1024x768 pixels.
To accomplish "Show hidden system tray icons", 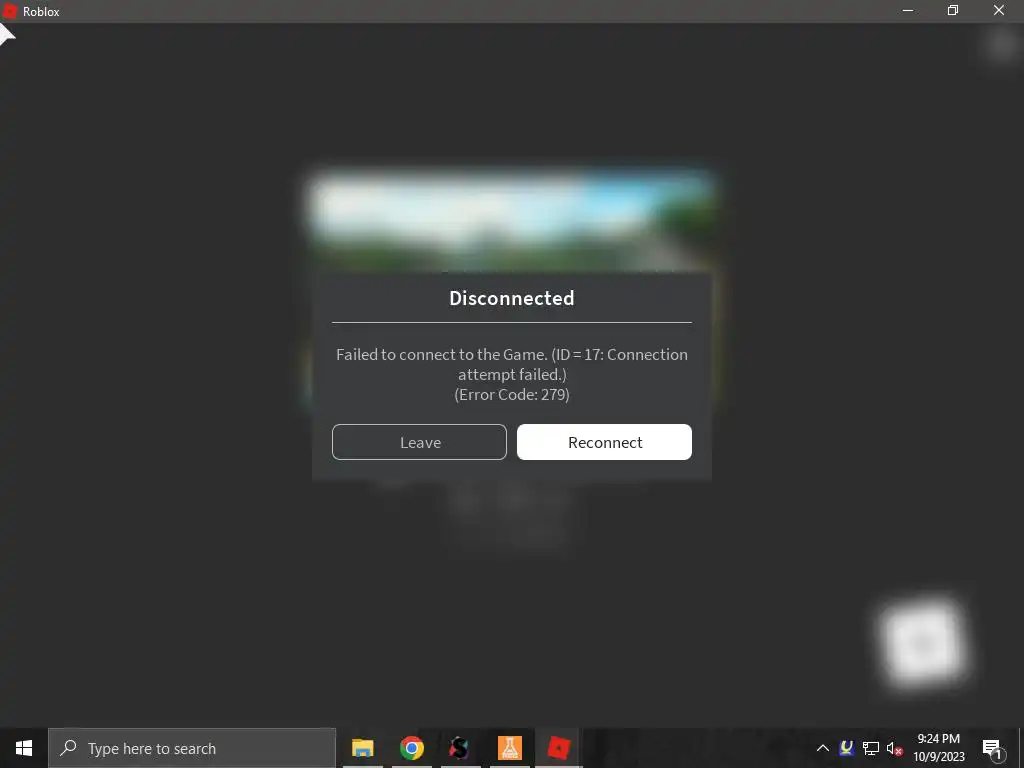I will click(823, 748).
